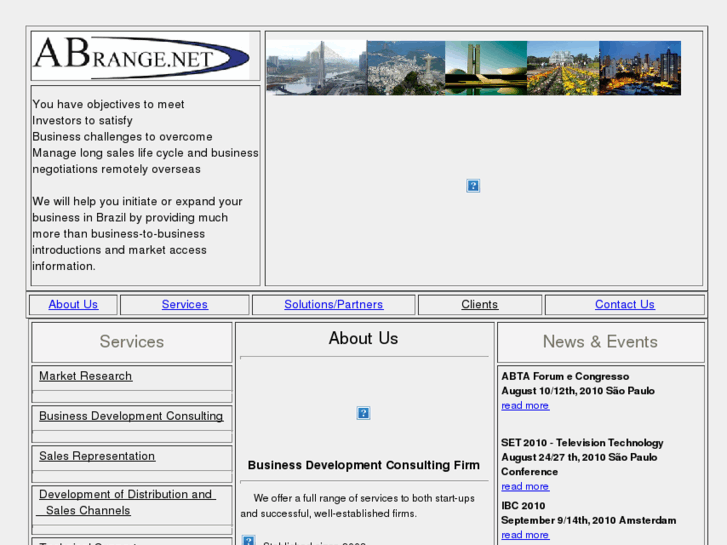Screen dimensions: 727x545
Task: Click the text 'You have objectives to meet'
Action: coord(108,104)
